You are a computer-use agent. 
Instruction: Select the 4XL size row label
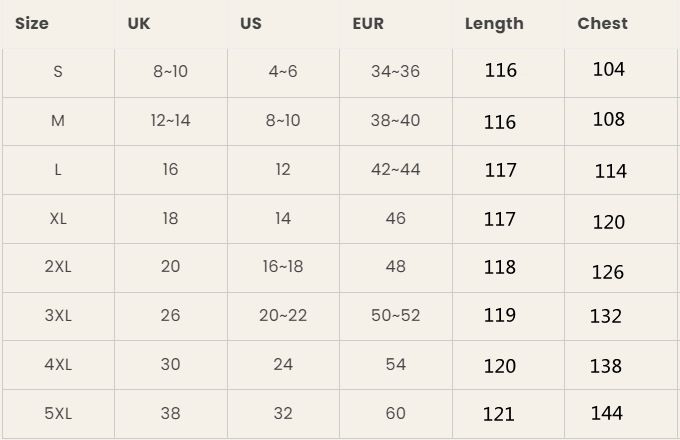click(x=58, y=364)
